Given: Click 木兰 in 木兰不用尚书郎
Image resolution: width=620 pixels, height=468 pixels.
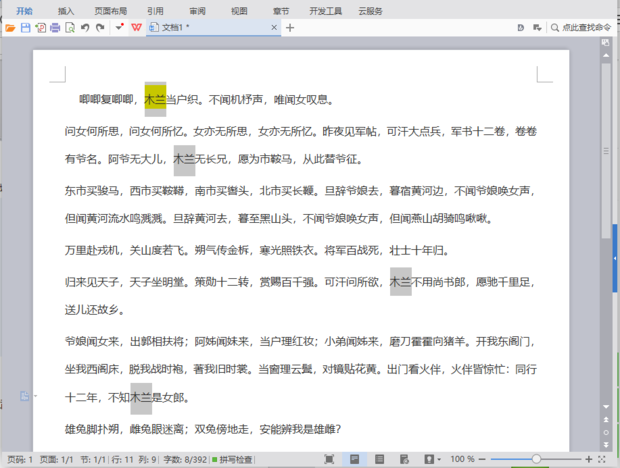Looking at the screenshot, I should pos(401,282).
